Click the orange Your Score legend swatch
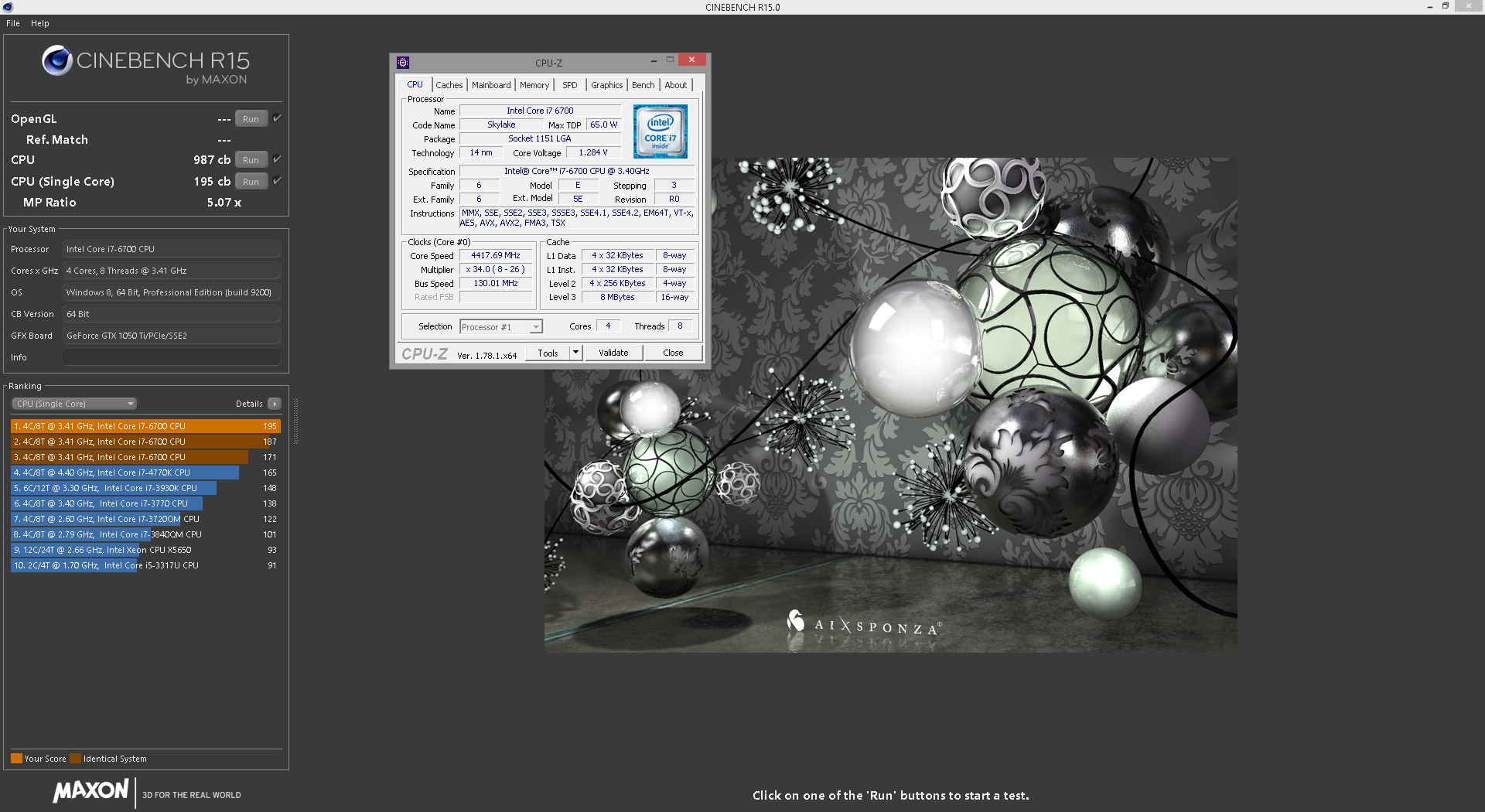This screenshot has height=812, width=1485. [16, 758]
